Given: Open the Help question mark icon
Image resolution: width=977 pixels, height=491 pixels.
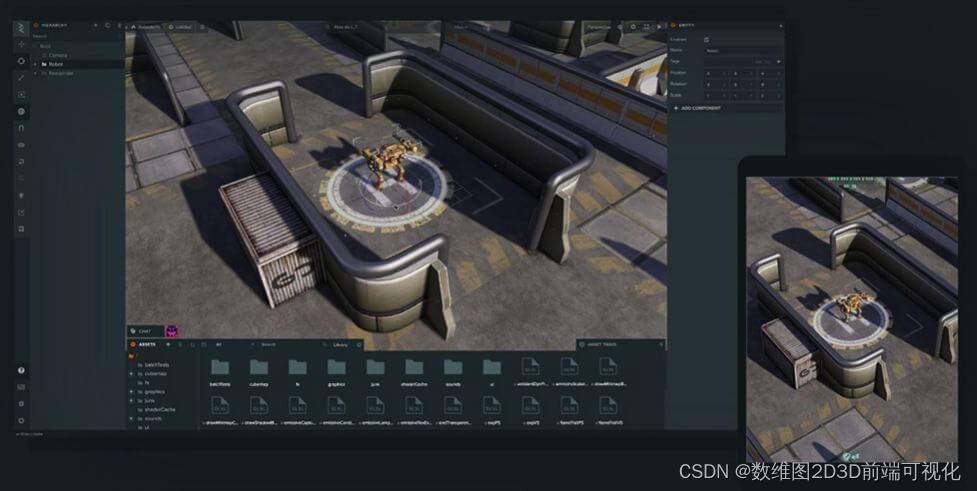Looking at the screenshot, I should 21,370.
